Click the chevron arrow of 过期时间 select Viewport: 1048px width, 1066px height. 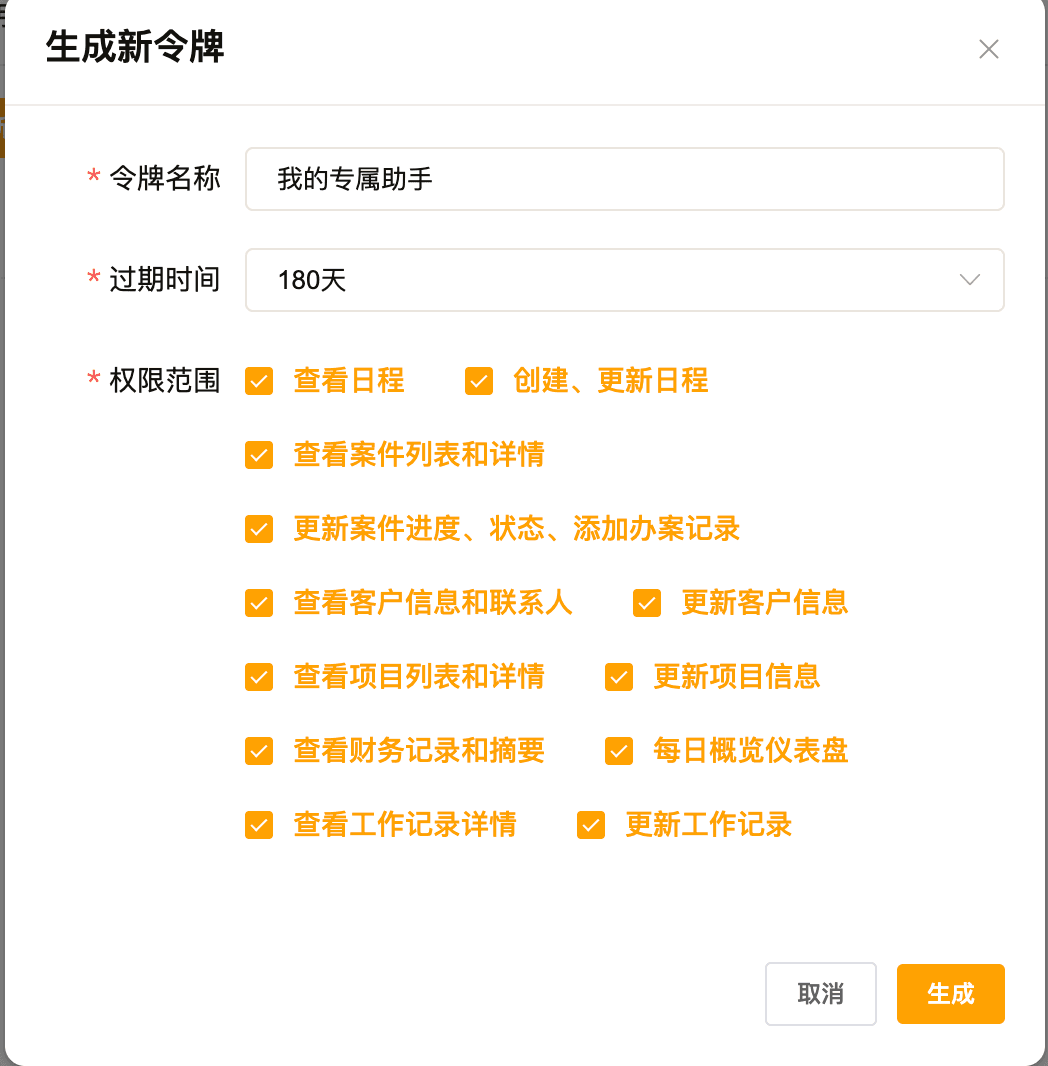(969, 280)
